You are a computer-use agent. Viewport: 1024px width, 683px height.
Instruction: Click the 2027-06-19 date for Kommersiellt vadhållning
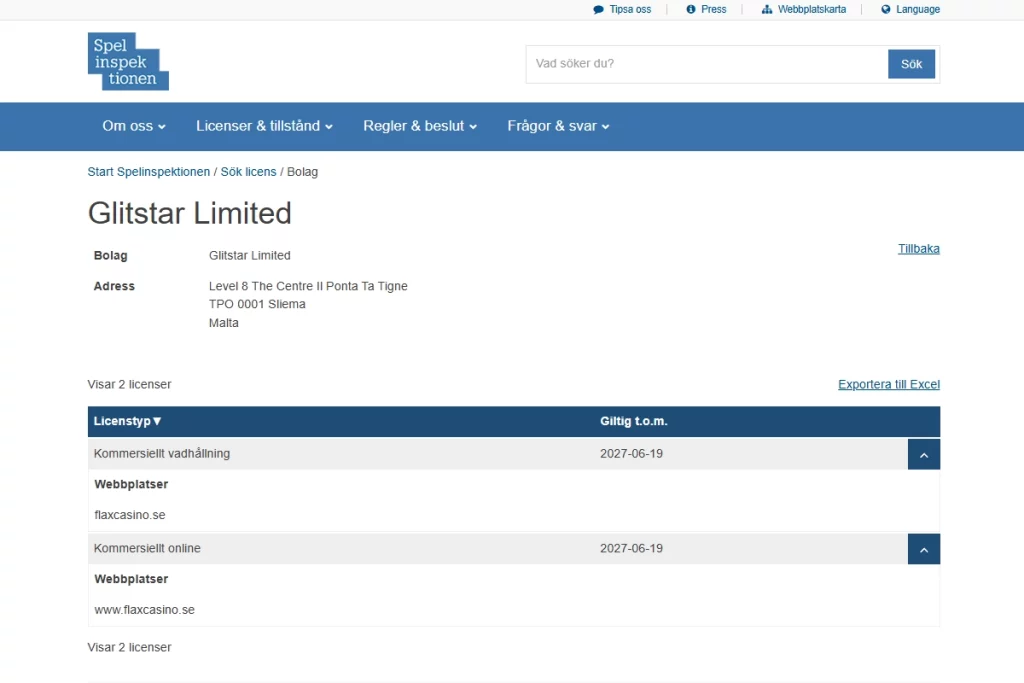(x=632, y=454)
